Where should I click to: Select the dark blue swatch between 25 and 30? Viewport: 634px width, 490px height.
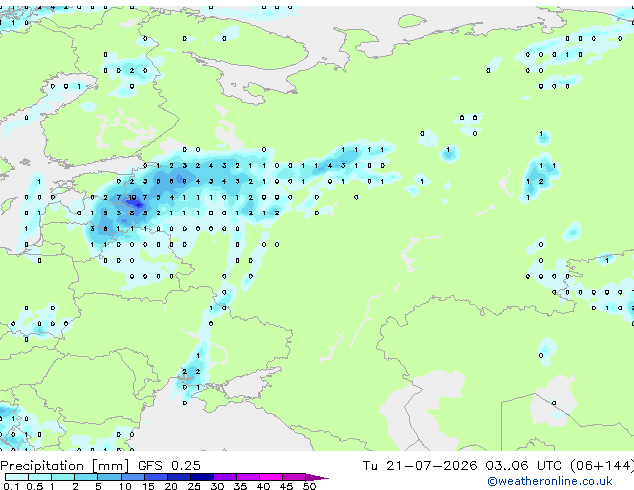pos(202,477)
